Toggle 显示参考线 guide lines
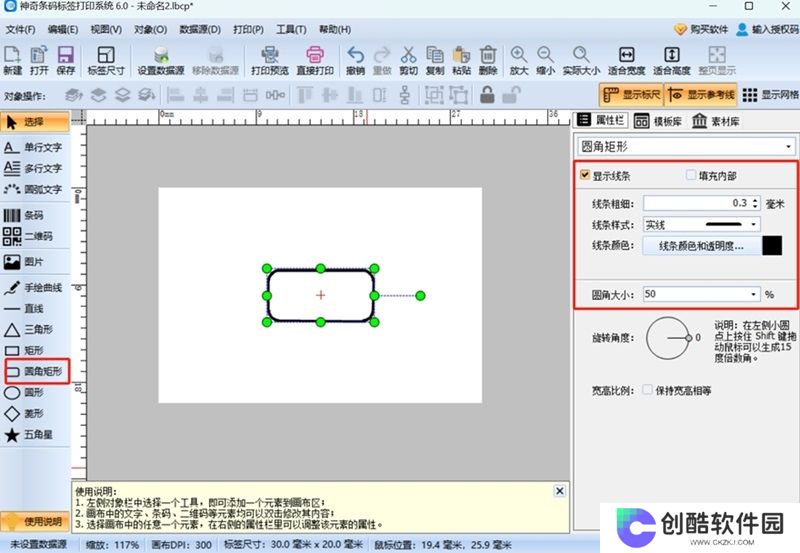The height and width of the screenshot is (553, 800). pyautogui.click(x=701, y=95)
